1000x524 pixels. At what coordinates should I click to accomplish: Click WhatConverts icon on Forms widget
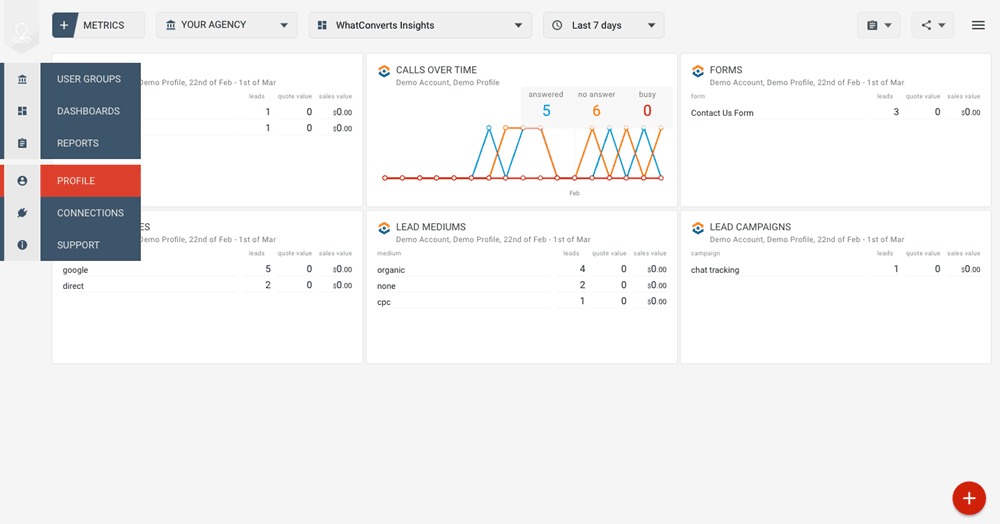(x=698, y=71)
